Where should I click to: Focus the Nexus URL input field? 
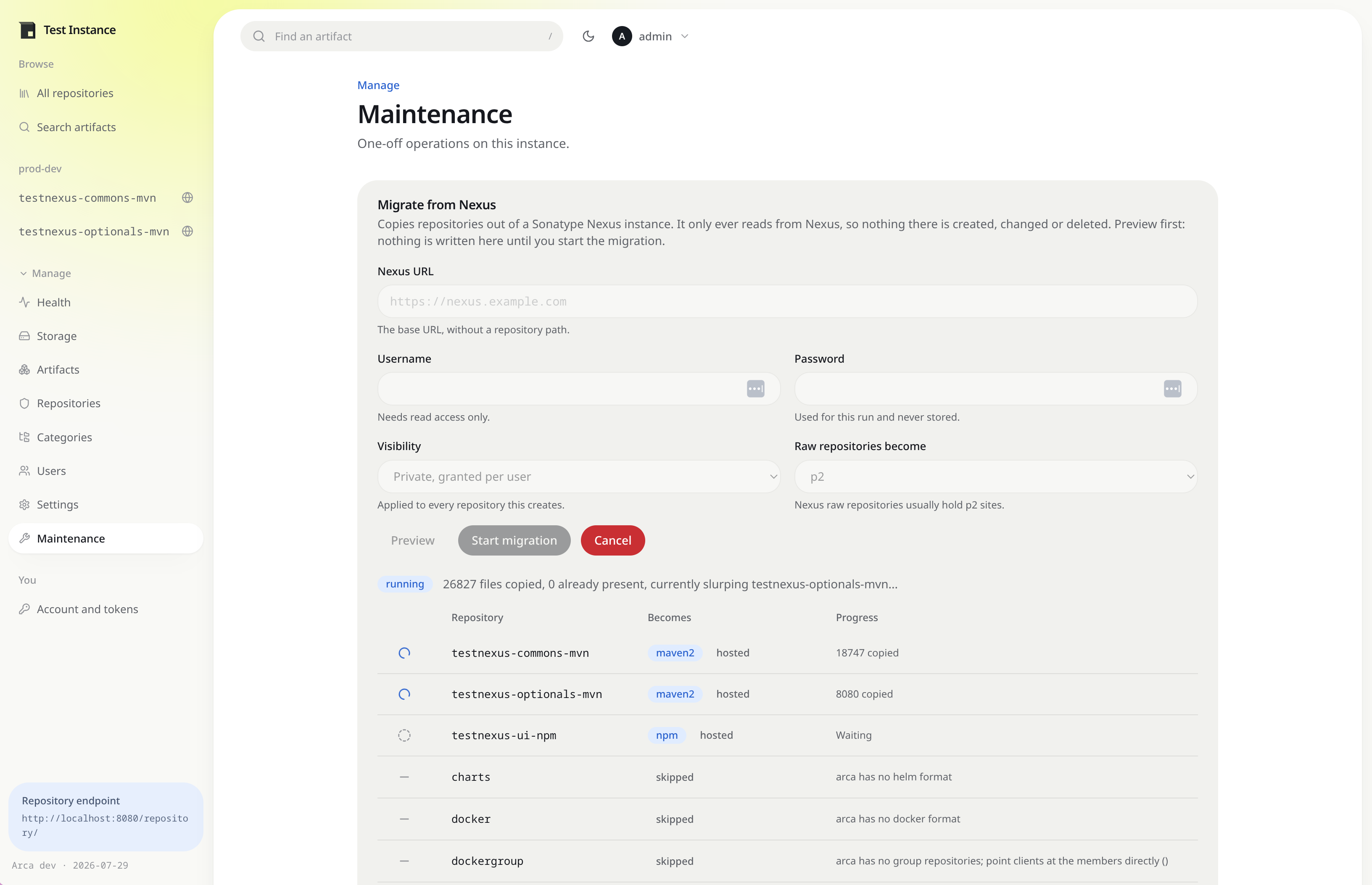point(787,301)
